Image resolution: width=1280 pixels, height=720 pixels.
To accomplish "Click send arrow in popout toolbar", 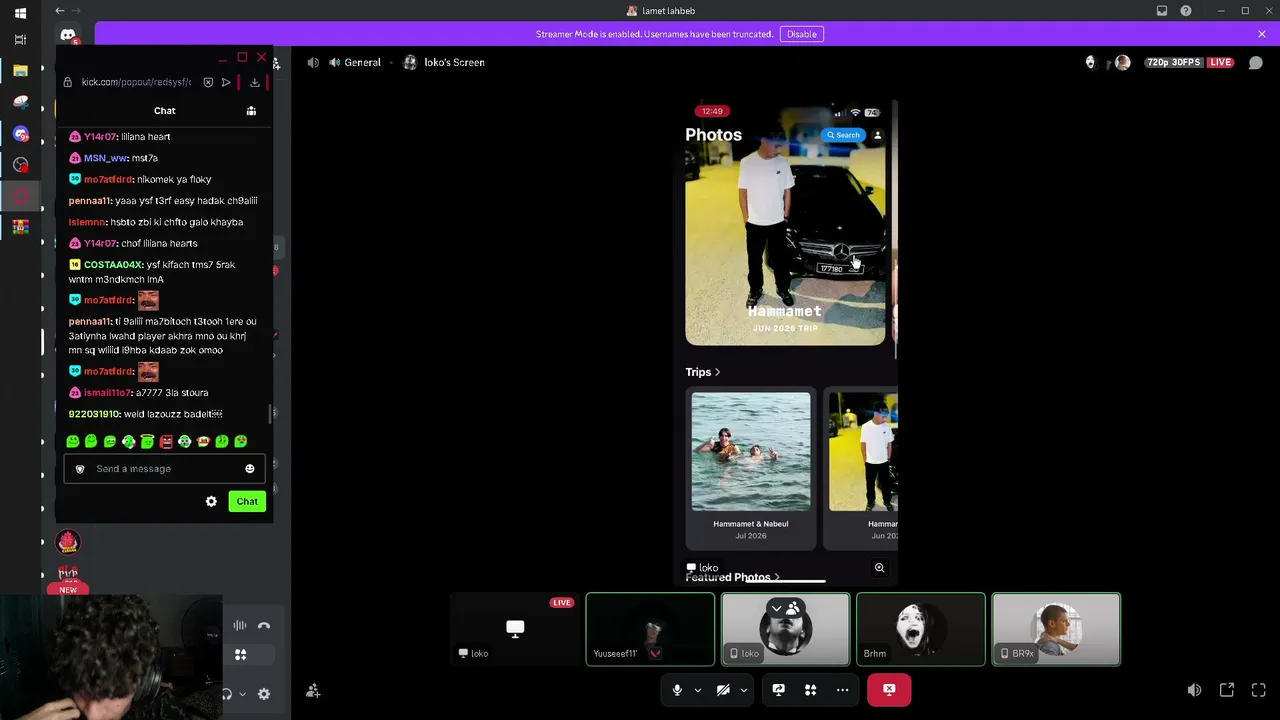I will pos(226,82).
